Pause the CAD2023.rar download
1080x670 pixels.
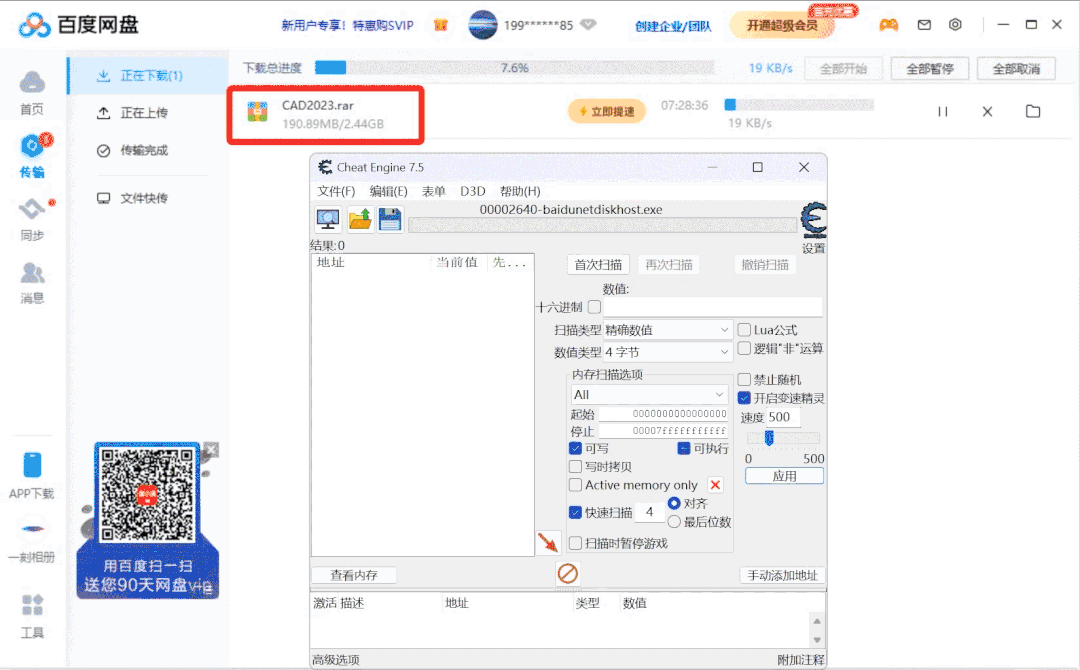(x=942, y=111)
